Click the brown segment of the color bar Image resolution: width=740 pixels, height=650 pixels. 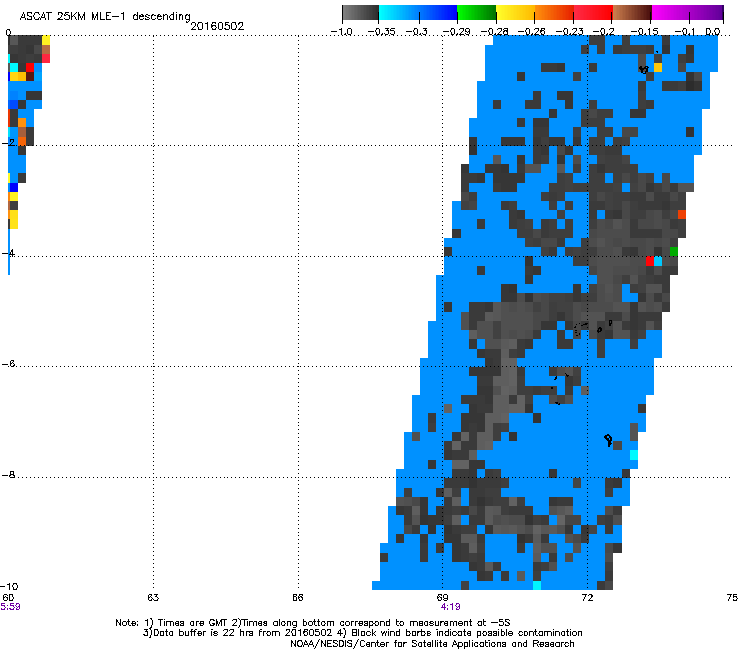632,13
